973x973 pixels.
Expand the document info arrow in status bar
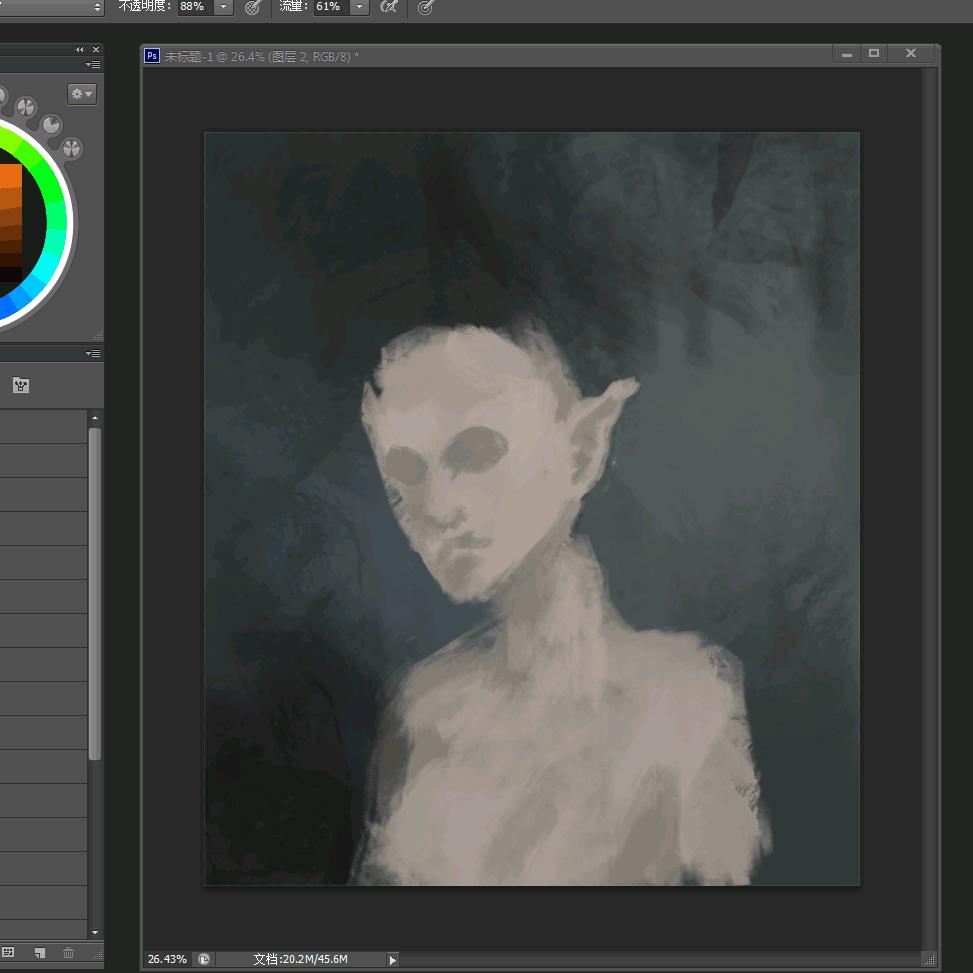(392, 960)
